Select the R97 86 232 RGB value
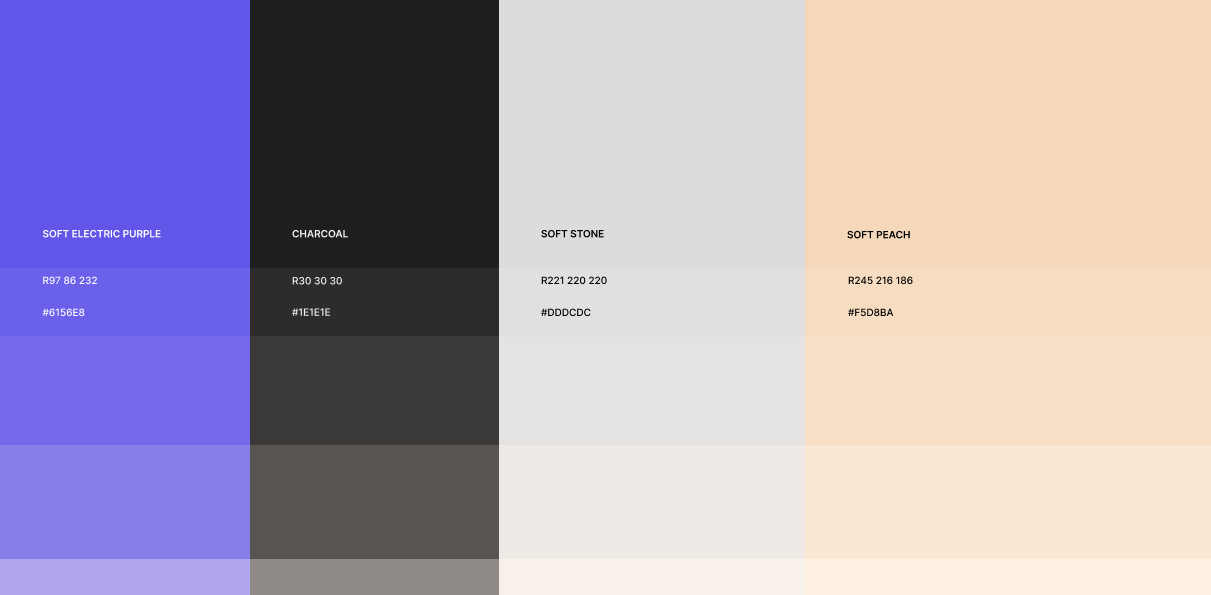 (x=70, y=281)
